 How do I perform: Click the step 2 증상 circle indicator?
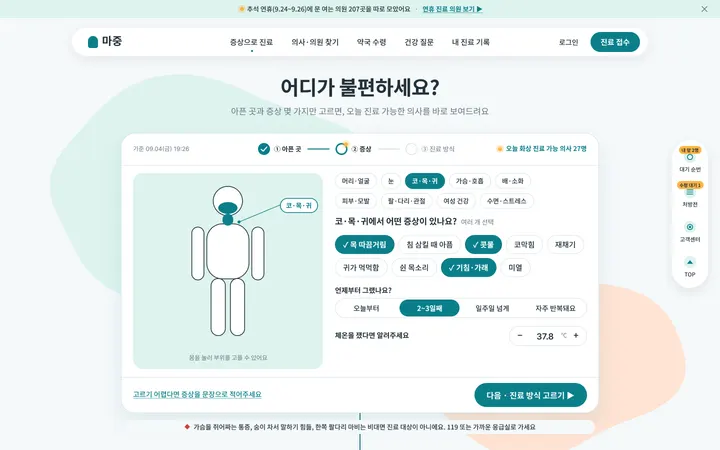click(x=341, y=149)
